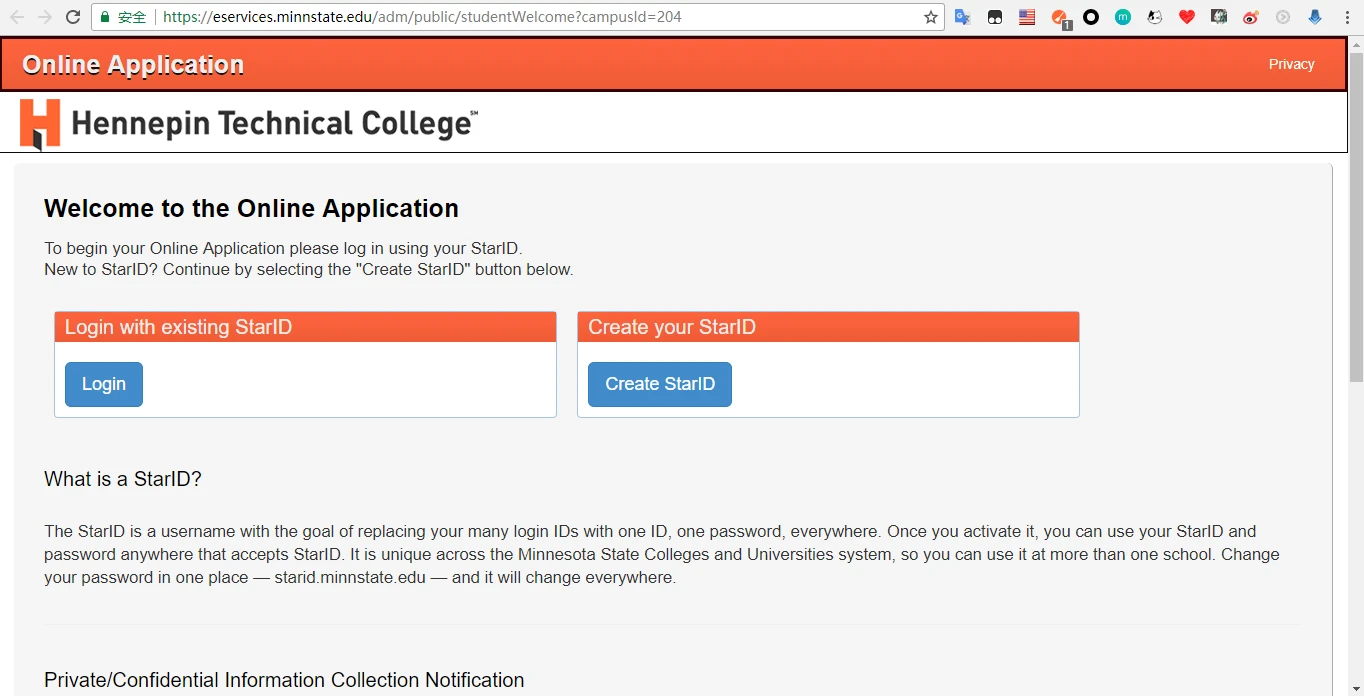The width and height of the screenshot is (1364, 696).
Task: Click the black circle extension icon
Action: 1091,17
